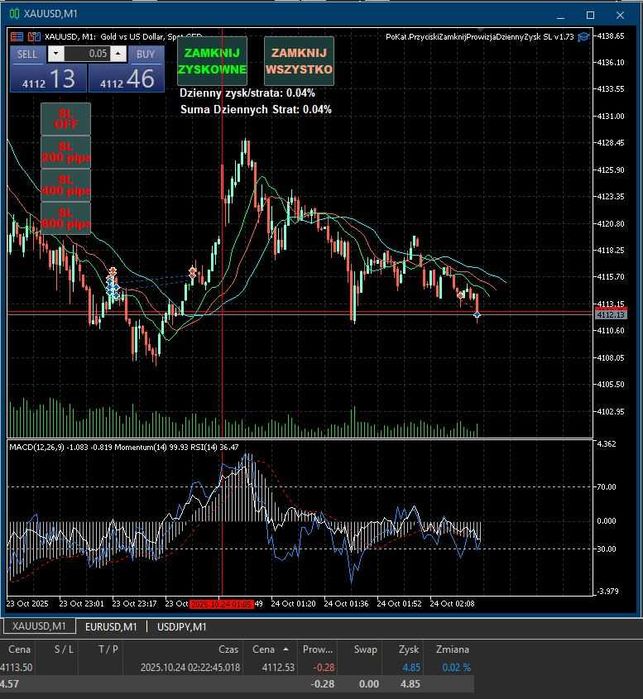Click the SELL label button
This screenshot has width=643, height=699.
[x=27, y=54]
